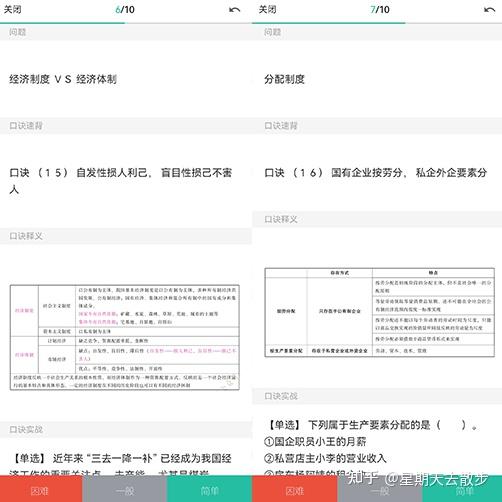Open the 经济制度 table image
Viewport: 502px width, 502px height.
point(125,337)
